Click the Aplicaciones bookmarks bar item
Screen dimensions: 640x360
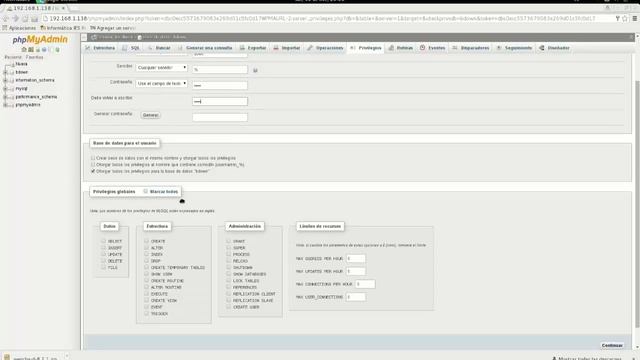[19, 28]
